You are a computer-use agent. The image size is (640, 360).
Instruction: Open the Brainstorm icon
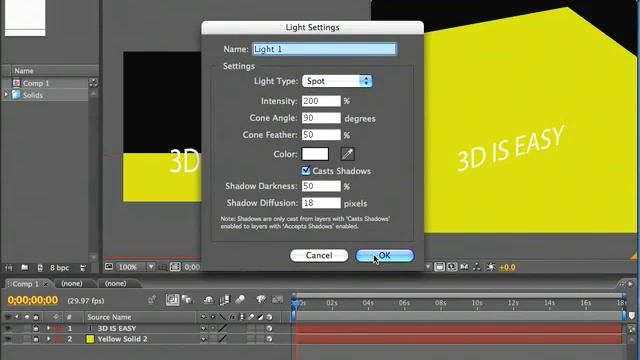pos(261,300)
